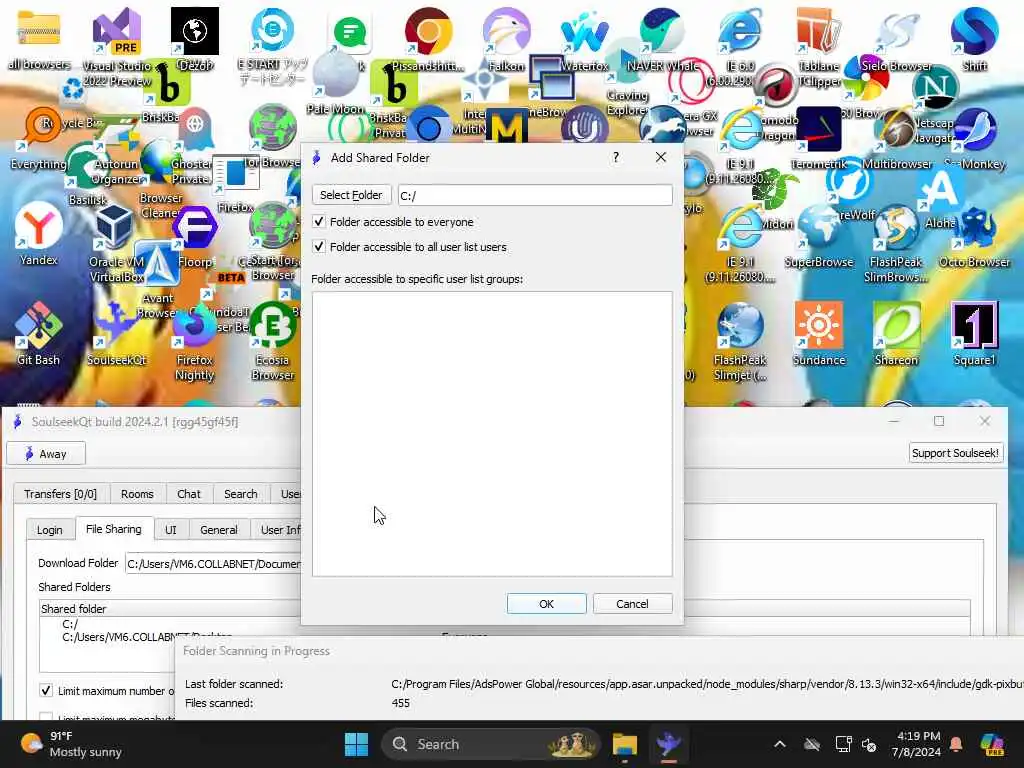This screenshot has height=768, width=1024.
Task: Launch Visual Studio 2022 Preview icon
Action: point(117,46)
